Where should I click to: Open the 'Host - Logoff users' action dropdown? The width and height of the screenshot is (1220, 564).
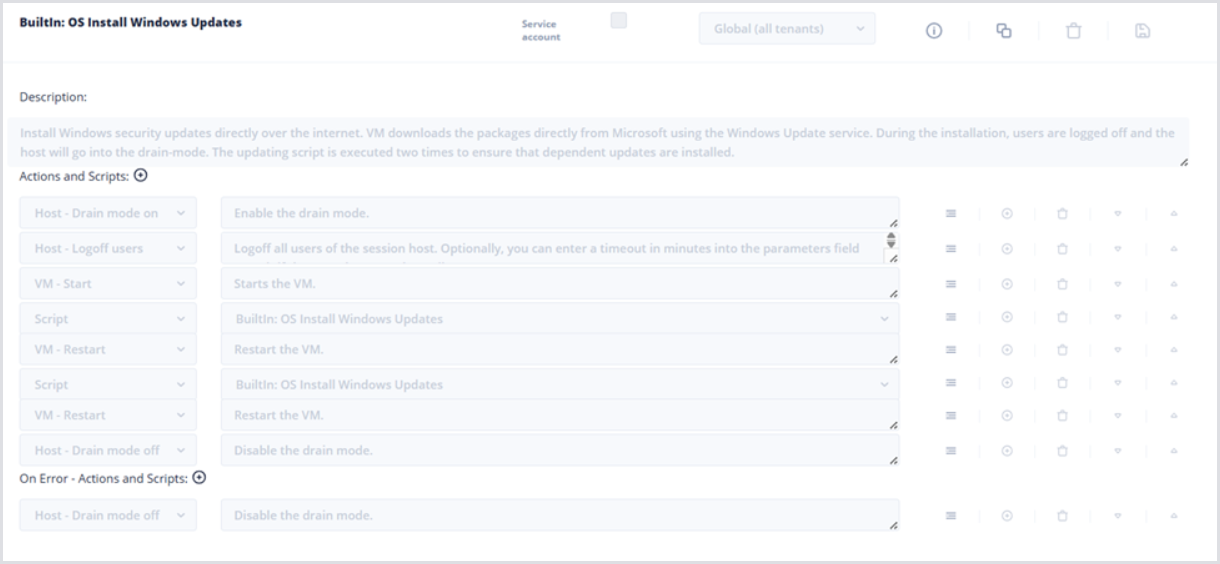coord(108,249)
